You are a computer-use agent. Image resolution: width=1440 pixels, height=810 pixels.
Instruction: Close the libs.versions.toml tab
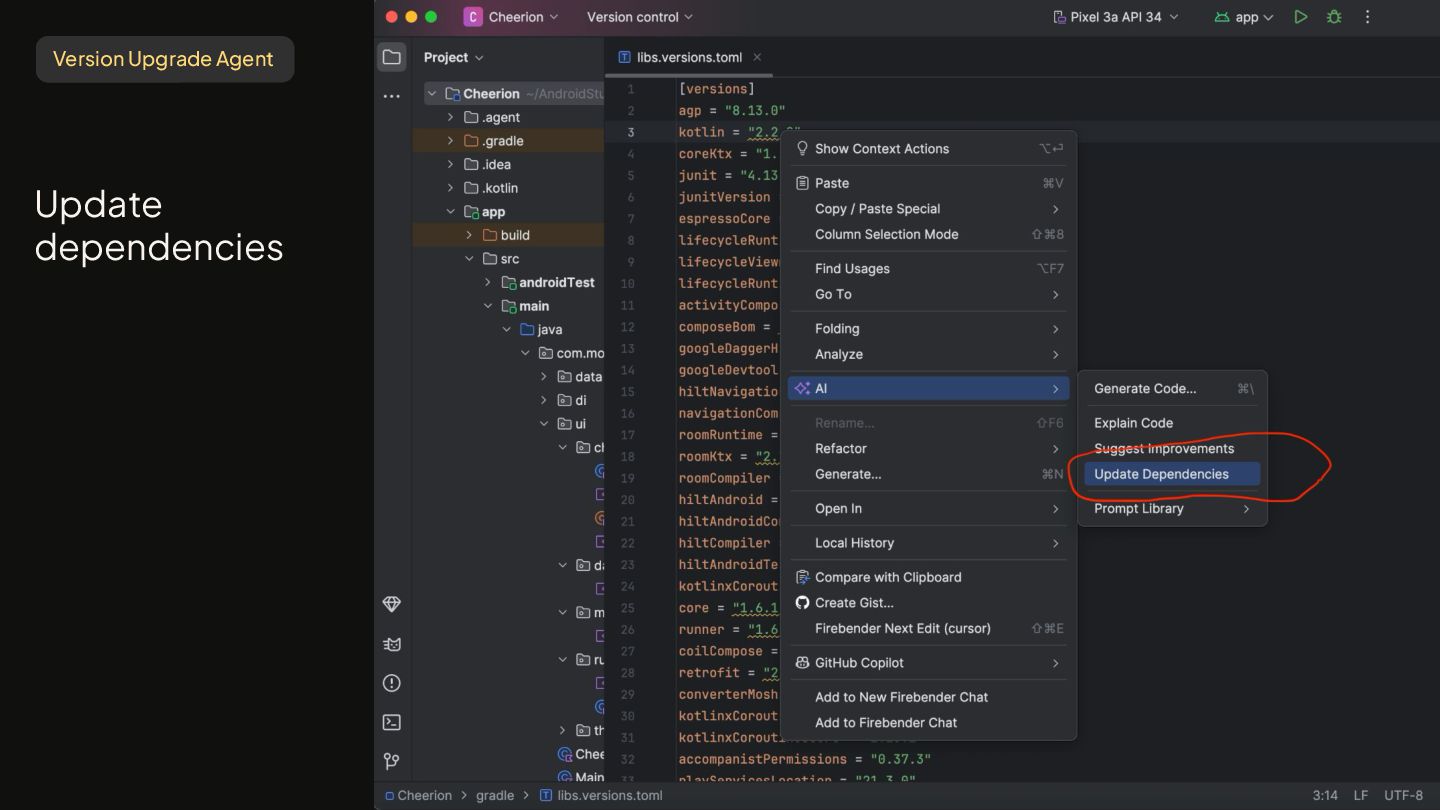(x=757, y=57)
